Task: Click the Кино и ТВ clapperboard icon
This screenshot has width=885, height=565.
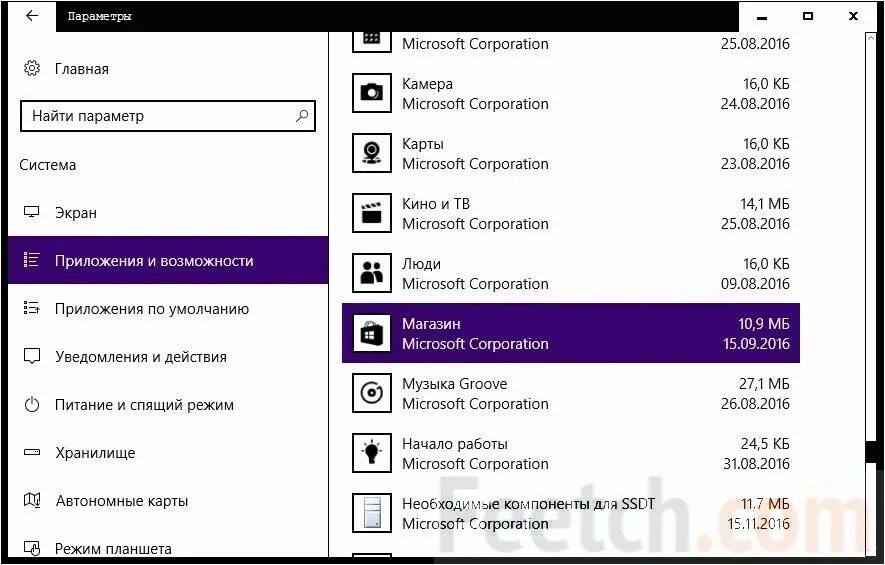Action: (371, 213)
